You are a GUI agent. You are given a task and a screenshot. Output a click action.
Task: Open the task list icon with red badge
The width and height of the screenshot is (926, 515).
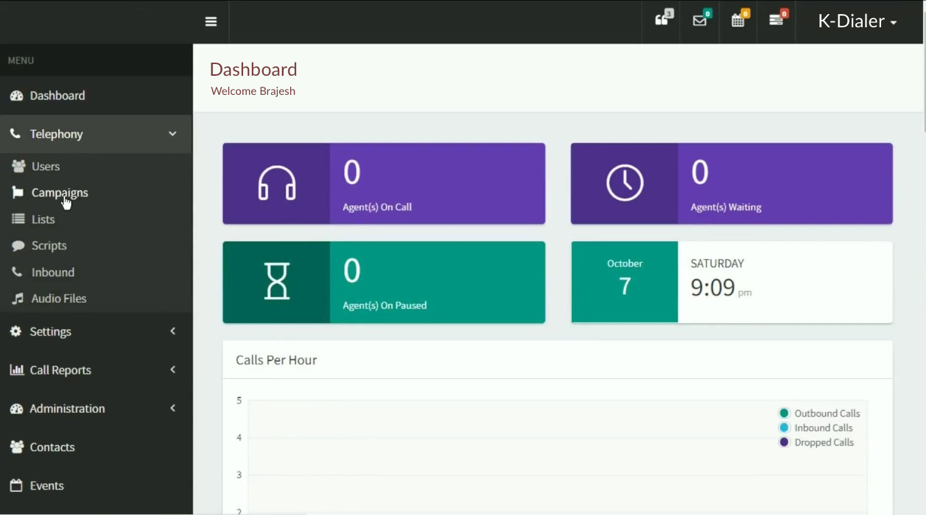[776, 20]
